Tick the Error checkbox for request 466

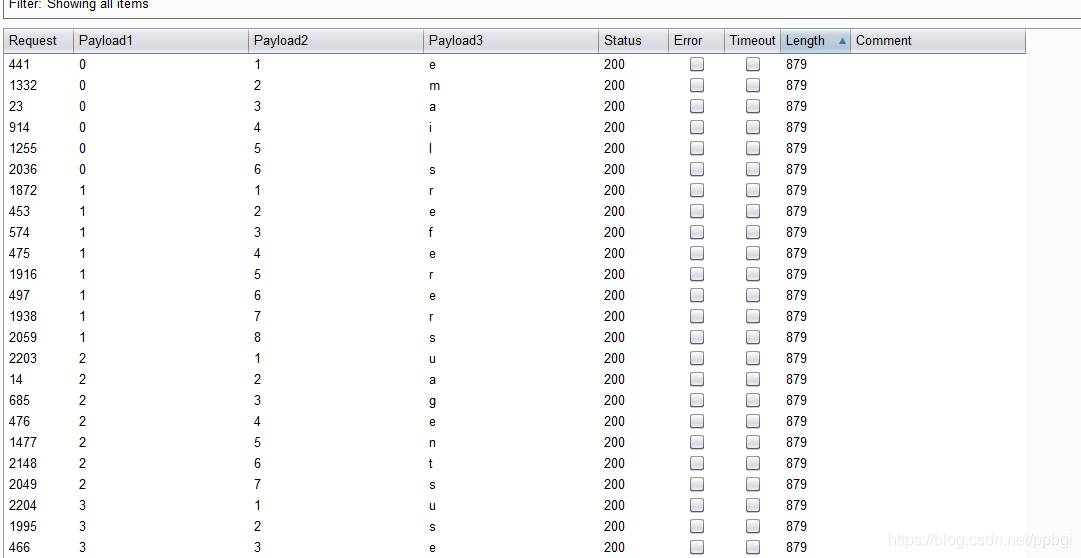click(697, 547)
